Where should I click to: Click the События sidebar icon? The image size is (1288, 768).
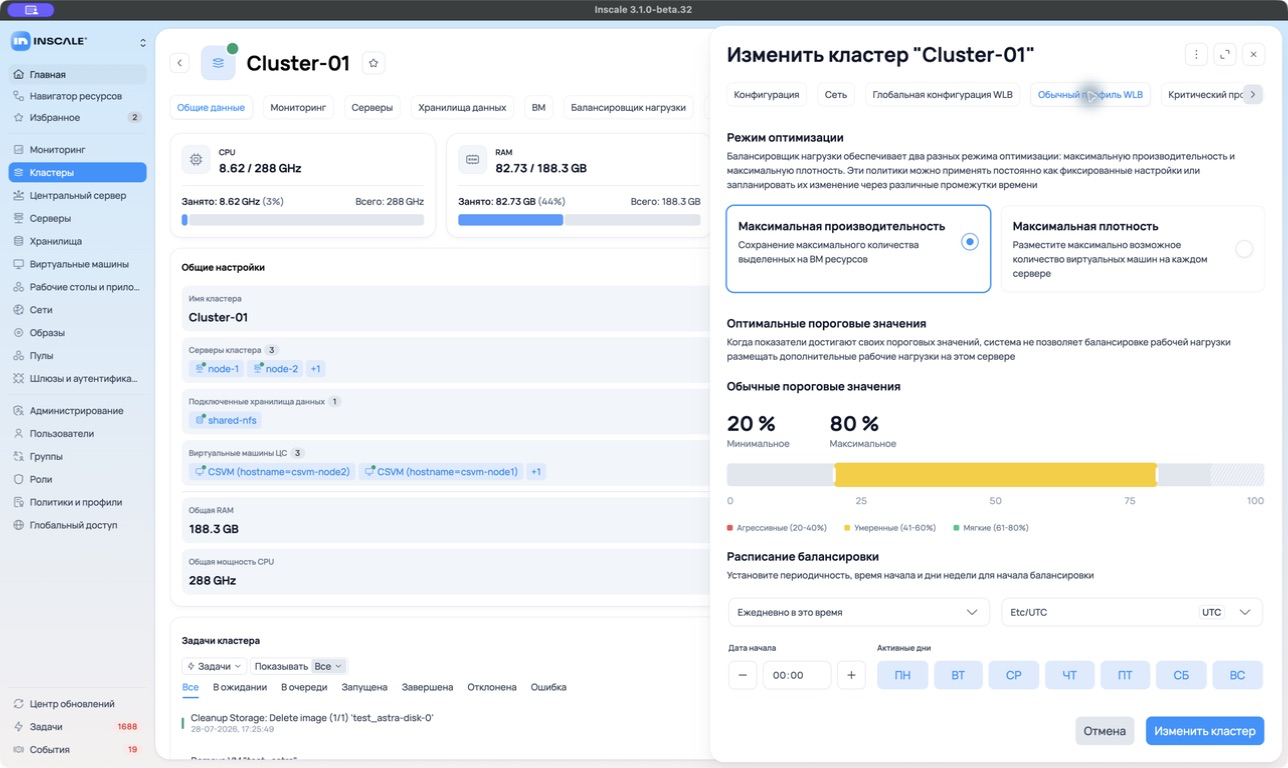coord(19,750)
